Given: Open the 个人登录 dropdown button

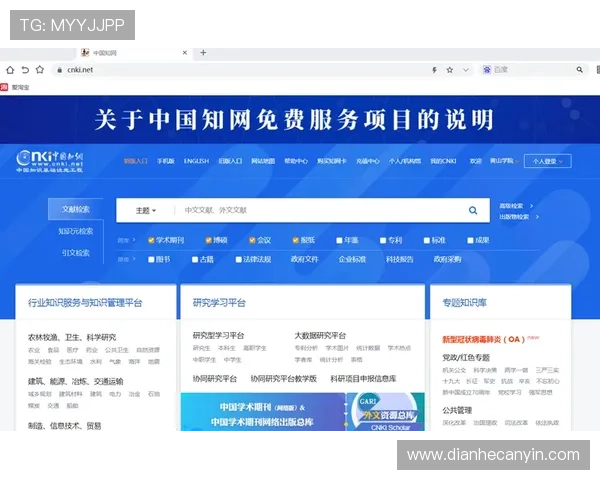Looking at the screenshot, I should pos(548,161).
